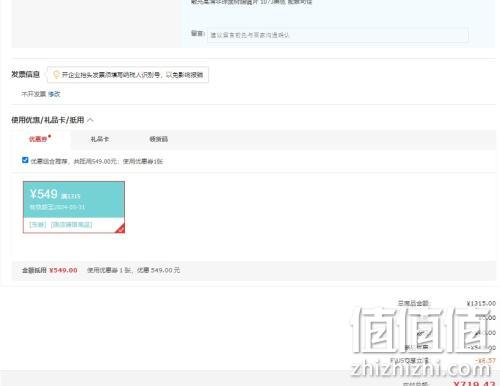Click the [限店铺限商品] label on coupon
The height and width of the screenshot is (386, 500).
click(71, 225)
